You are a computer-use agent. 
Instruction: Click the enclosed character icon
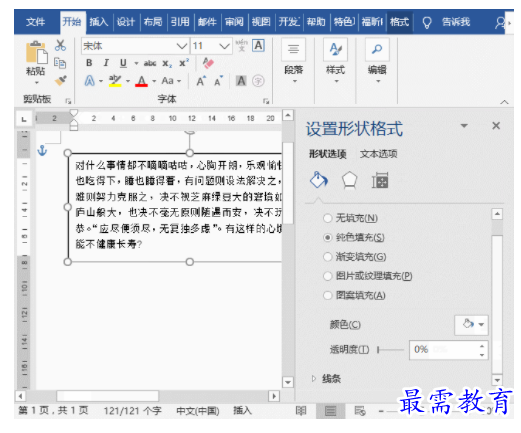258,81
